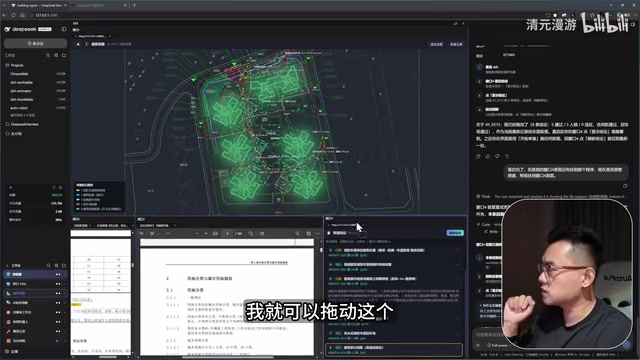The image size is (640, 360).
Task: Zoom out in the PDF viewer toolbar
Action: click(197, 233)
